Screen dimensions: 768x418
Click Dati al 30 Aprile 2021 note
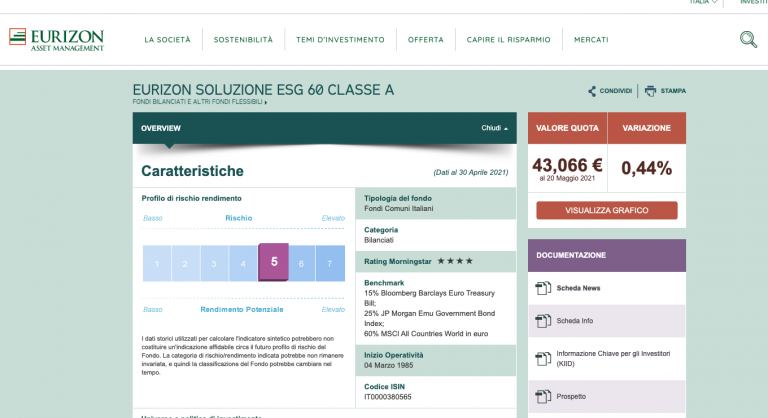pyautogui.click(x=471, y=172)
